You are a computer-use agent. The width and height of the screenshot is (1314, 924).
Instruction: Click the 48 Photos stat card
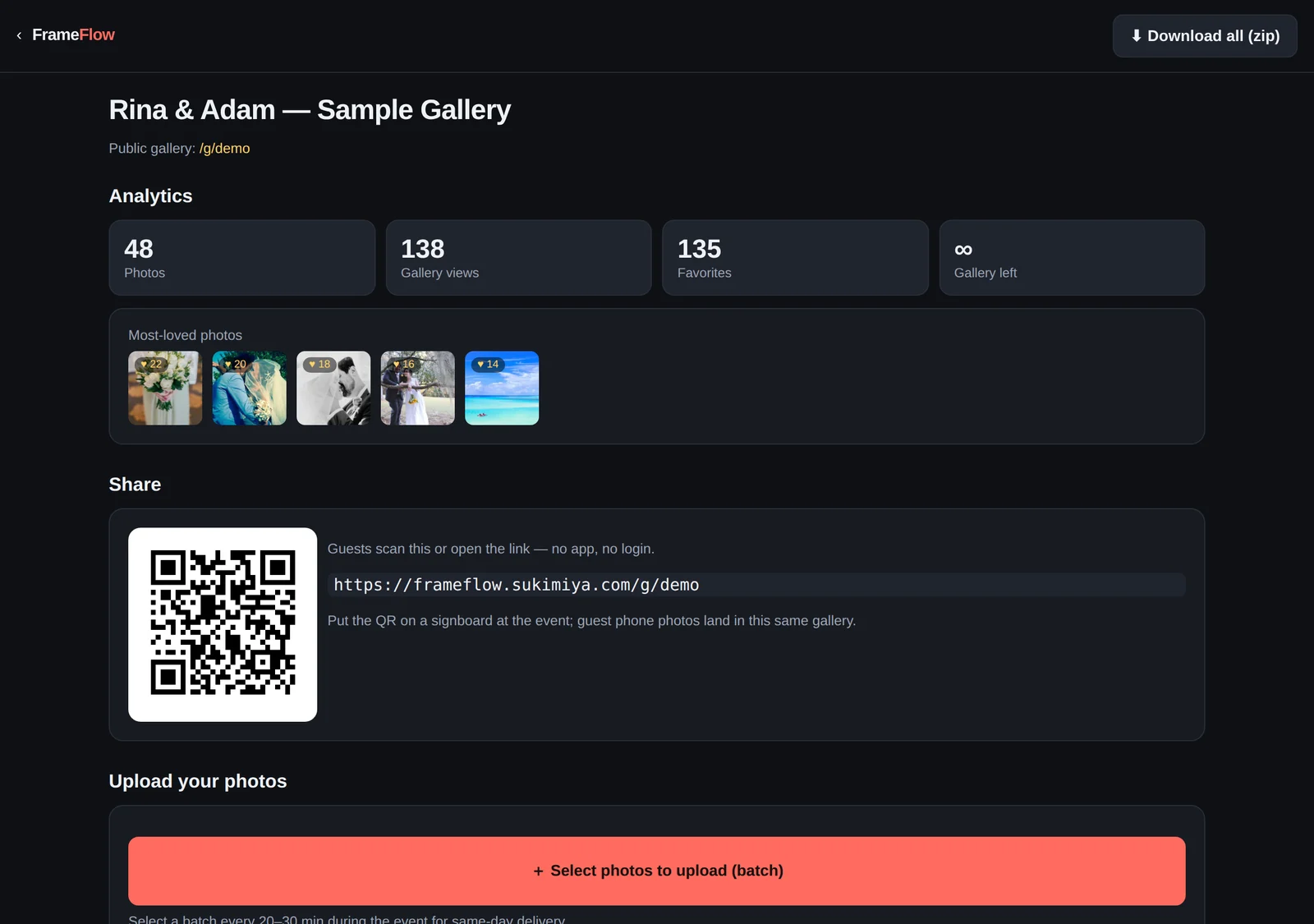pyautogui.click(x=242, y=258)
